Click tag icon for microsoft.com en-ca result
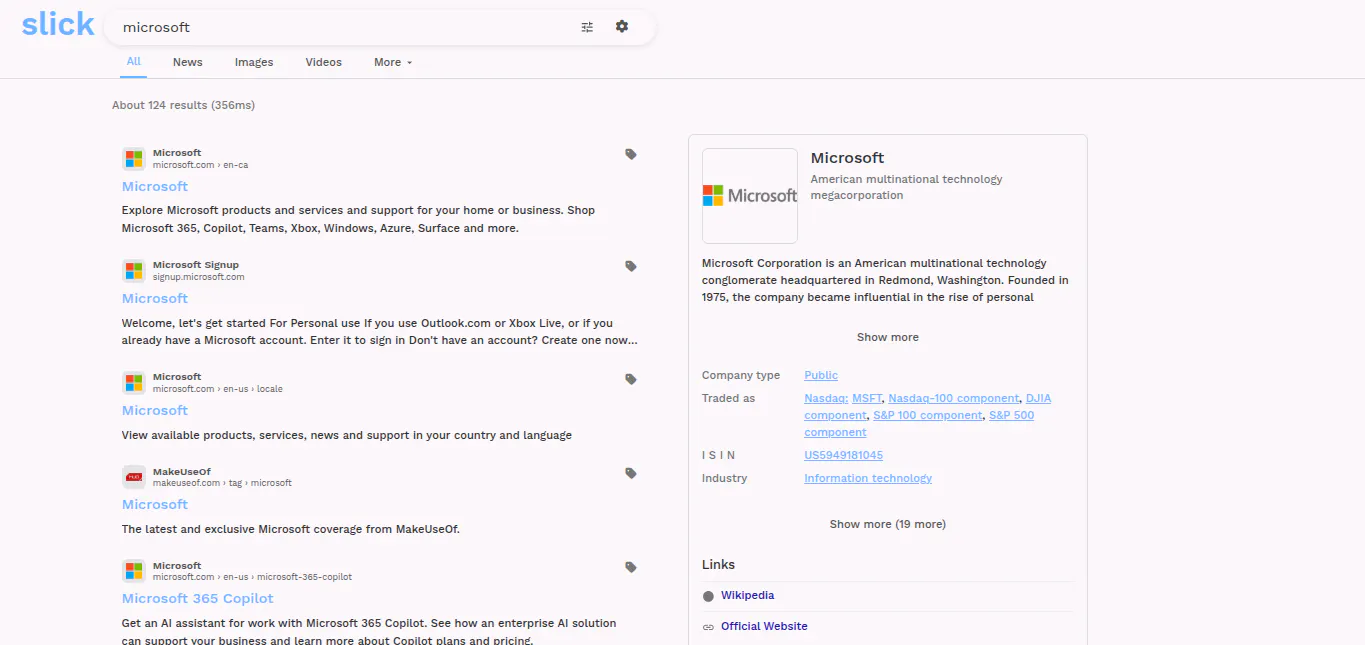Viewport: 1365px width, 645px height. 631,154
